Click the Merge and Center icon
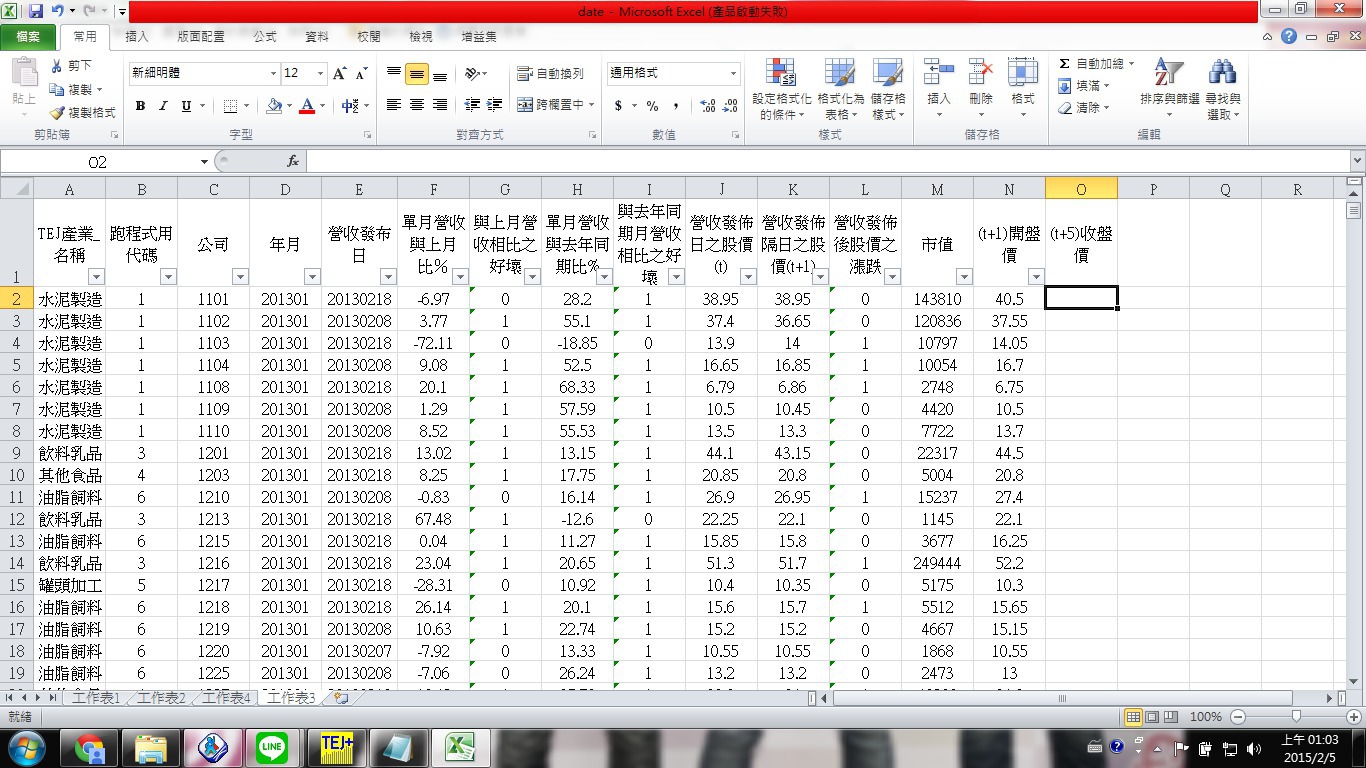 point(549,105)
